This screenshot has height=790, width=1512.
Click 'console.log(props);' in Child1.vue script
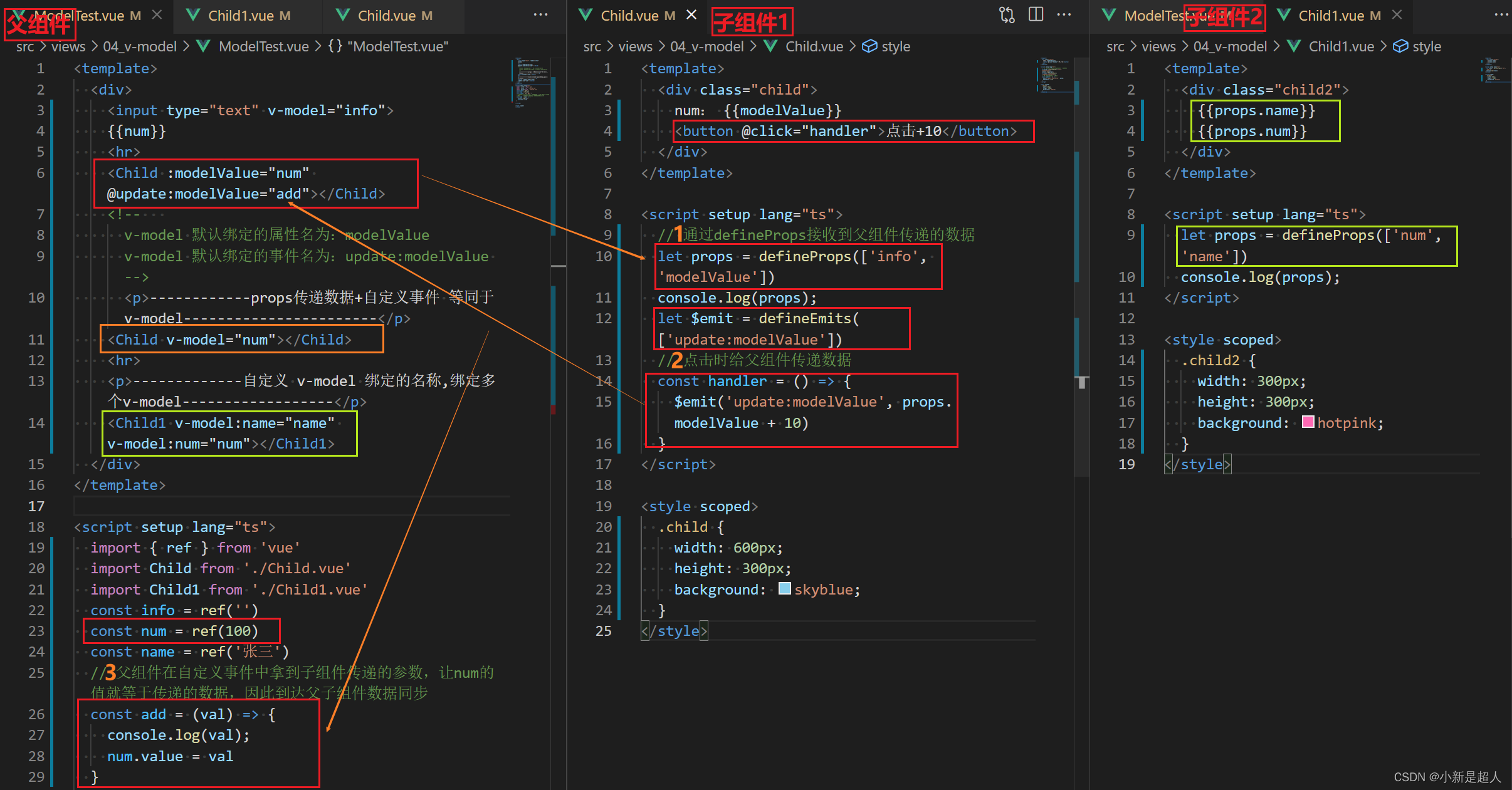point(1261,277)
